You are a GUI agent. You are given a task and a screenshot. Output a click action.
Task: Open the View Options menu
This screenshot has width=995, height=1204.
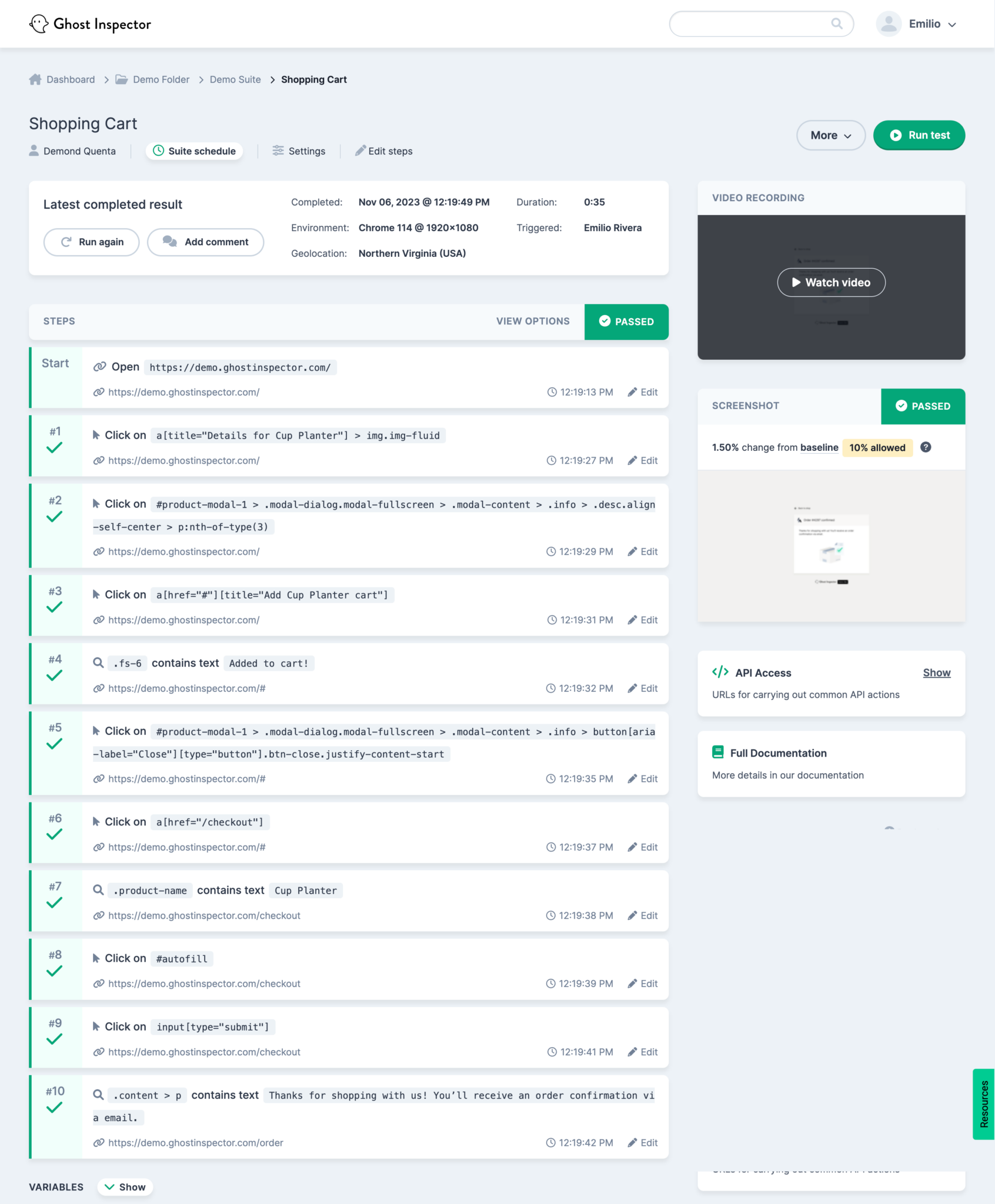click(x=532, y=321)
